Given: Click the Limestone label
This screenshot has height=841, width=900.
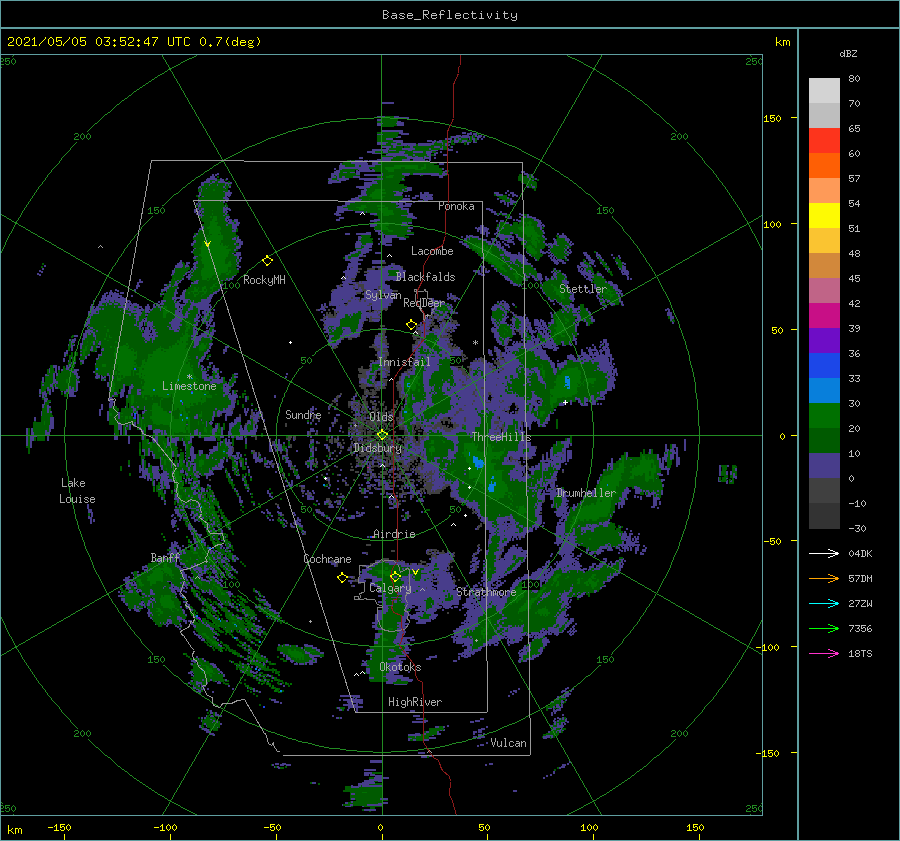Looking at the screenshot, I should 189,386.
